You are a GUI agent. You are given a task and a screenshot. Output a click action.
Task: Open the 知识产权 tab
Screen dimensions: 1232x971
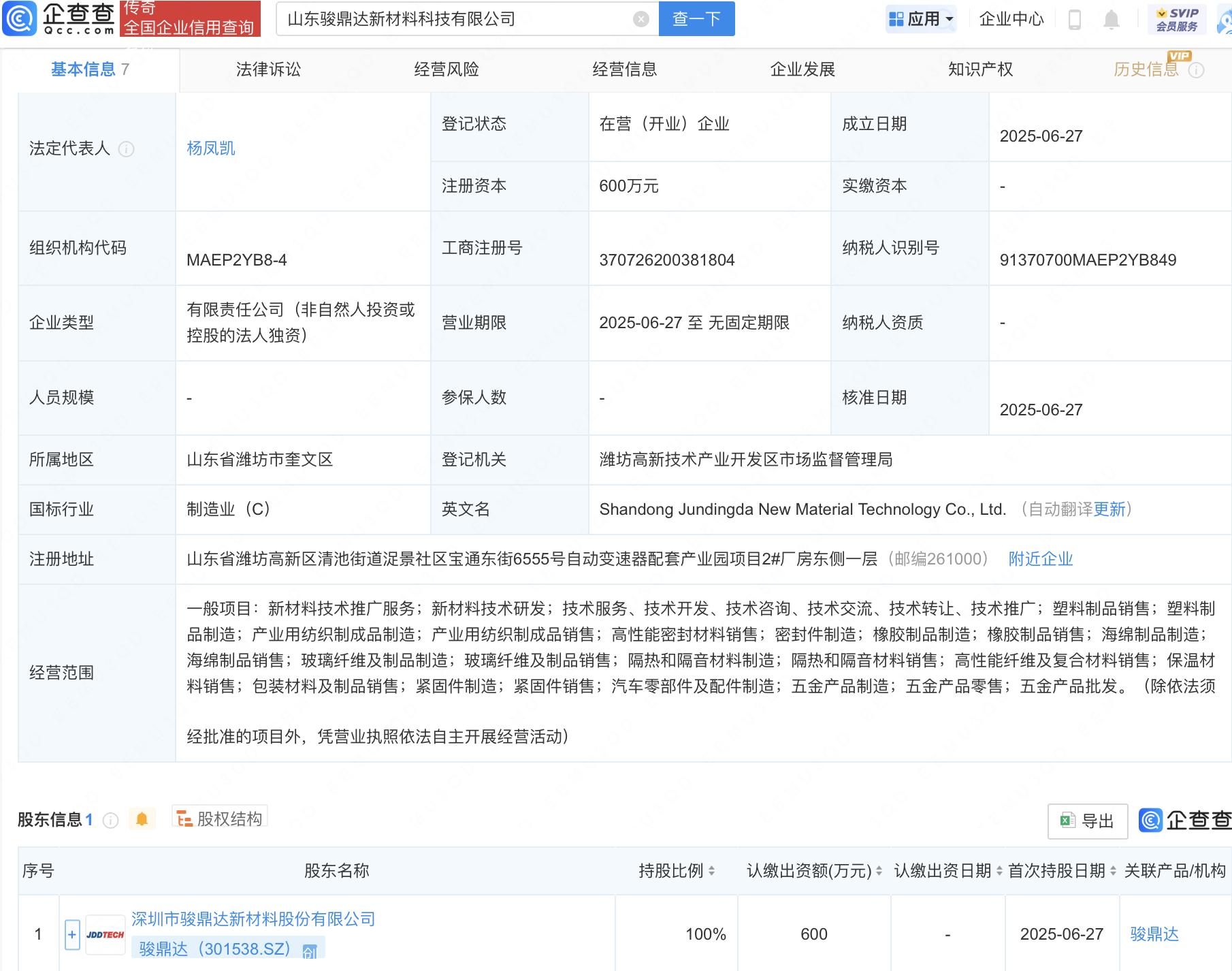(x=980, y=69)
